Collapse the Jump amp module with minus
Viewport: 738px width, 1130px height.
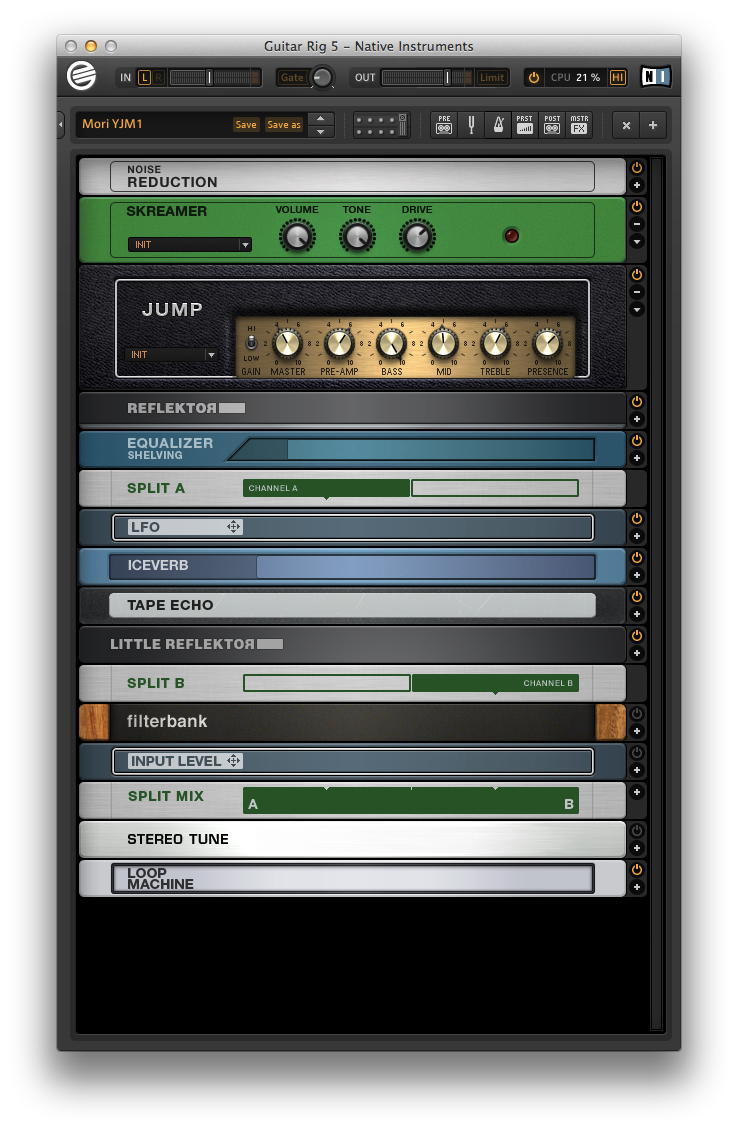point(636,292)
